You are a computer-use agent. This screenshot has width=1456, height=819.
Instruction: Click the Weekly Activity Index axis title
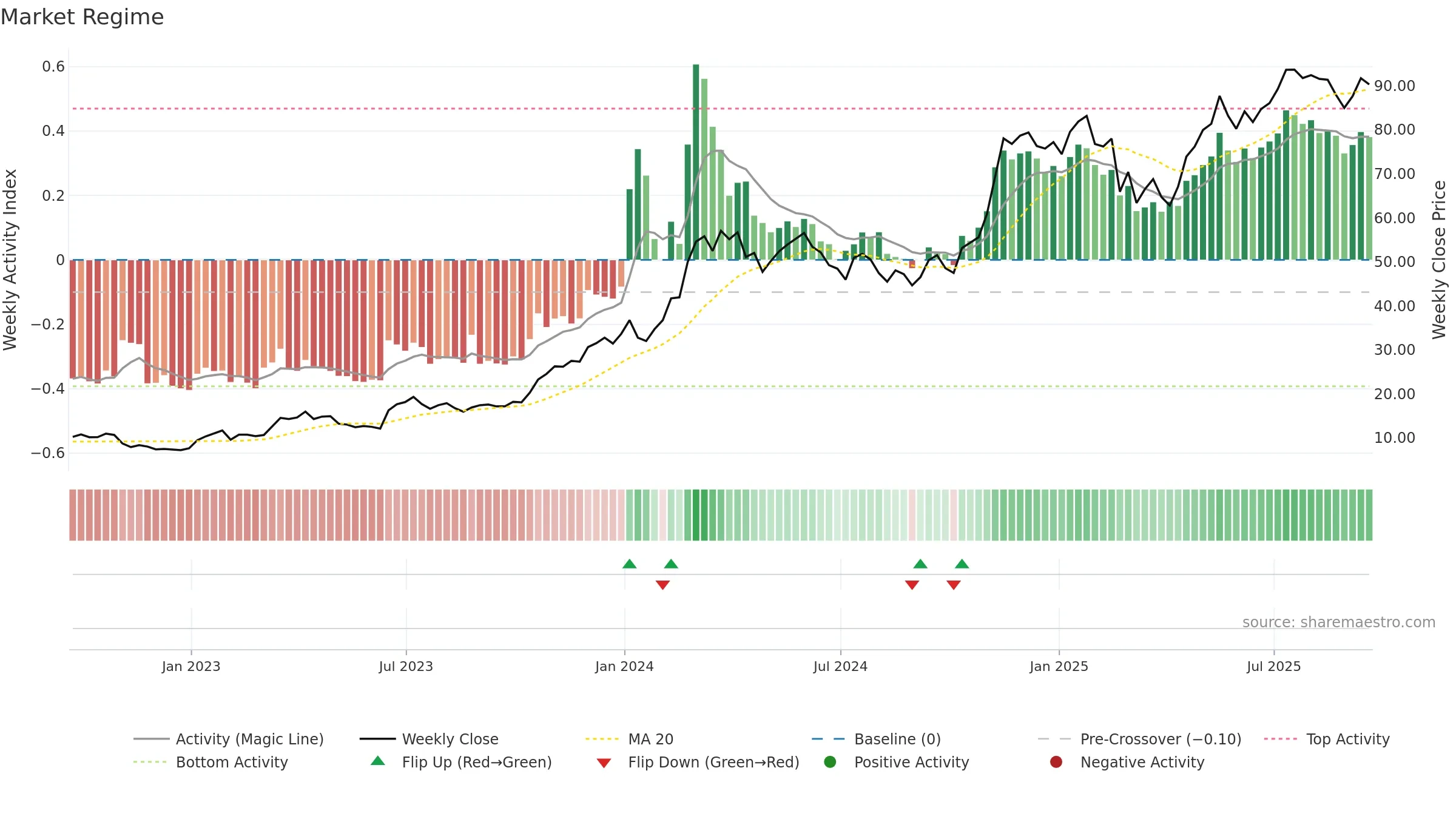point(10,260)
